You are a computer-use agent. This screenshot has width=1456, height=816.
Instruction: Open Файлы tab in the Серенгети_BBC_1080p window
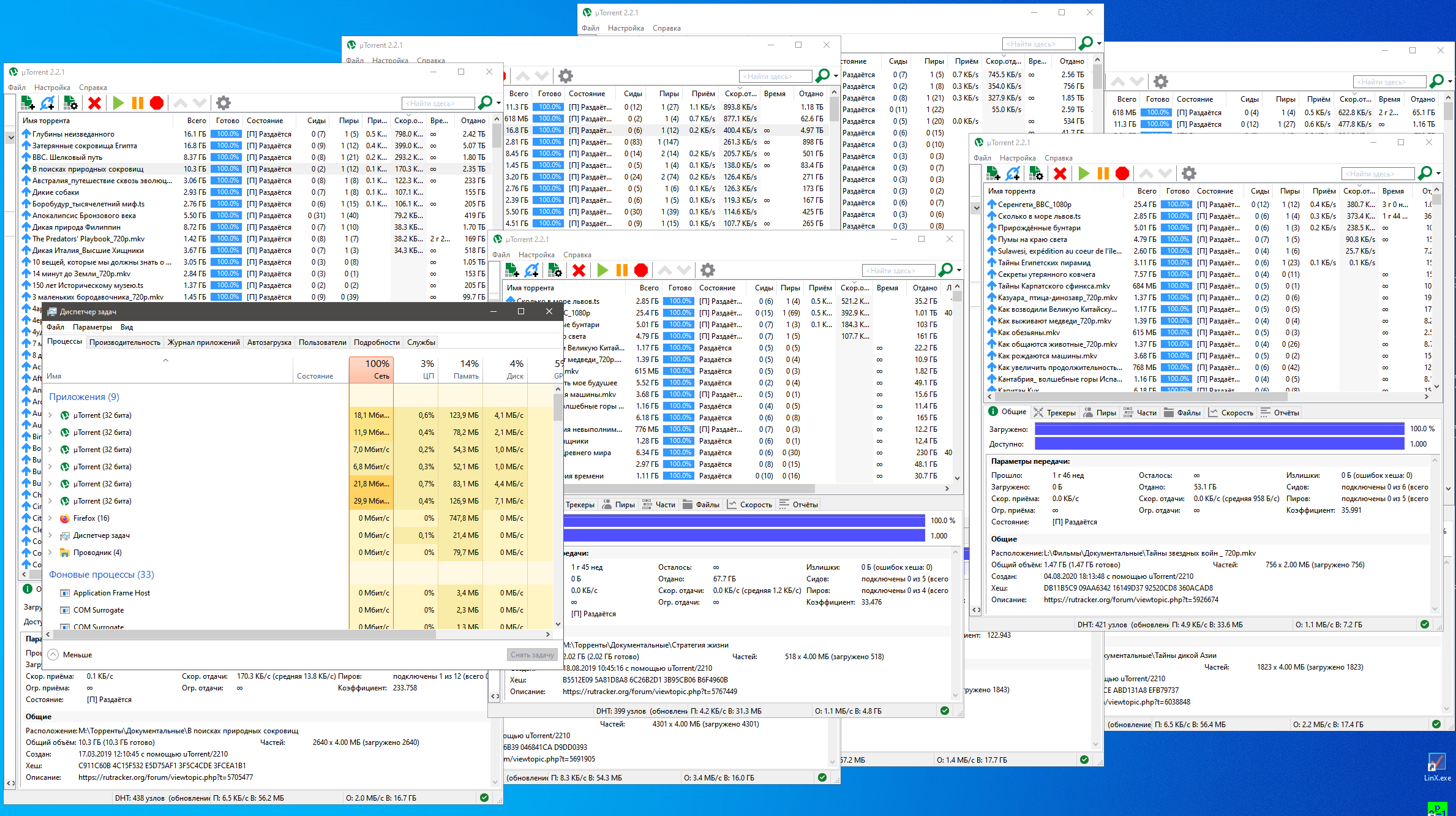pos(1182,412)
